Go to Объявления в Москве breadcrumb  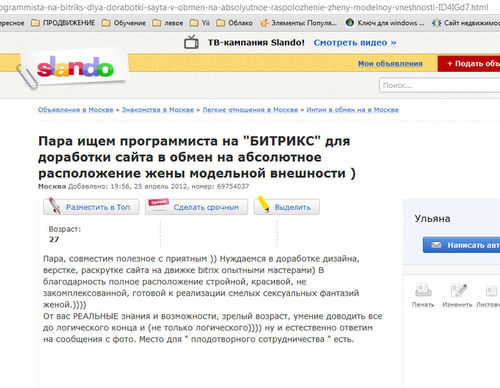tap(76, 110)
